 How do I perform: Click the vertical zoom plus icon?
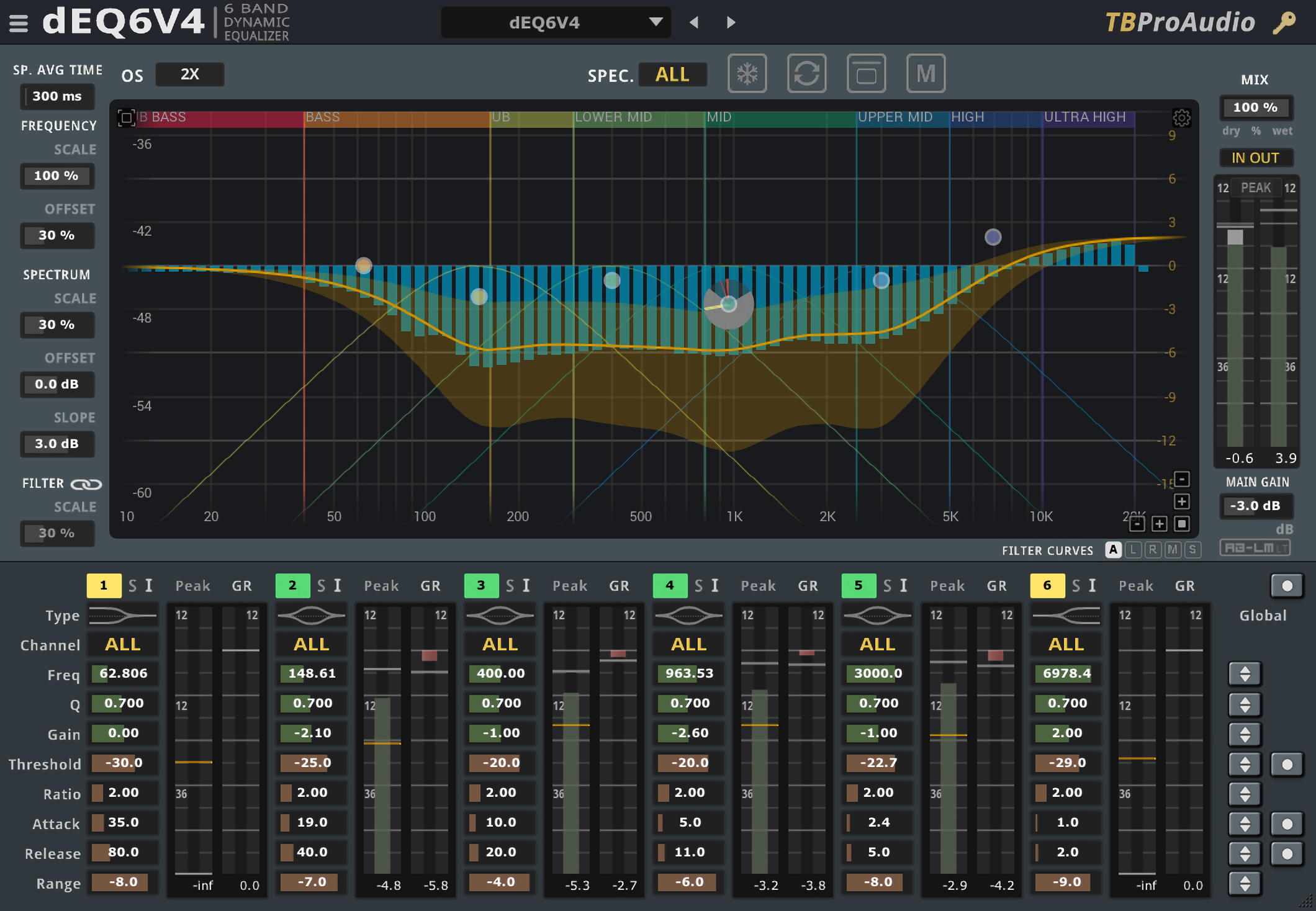tap(1182, 501)
